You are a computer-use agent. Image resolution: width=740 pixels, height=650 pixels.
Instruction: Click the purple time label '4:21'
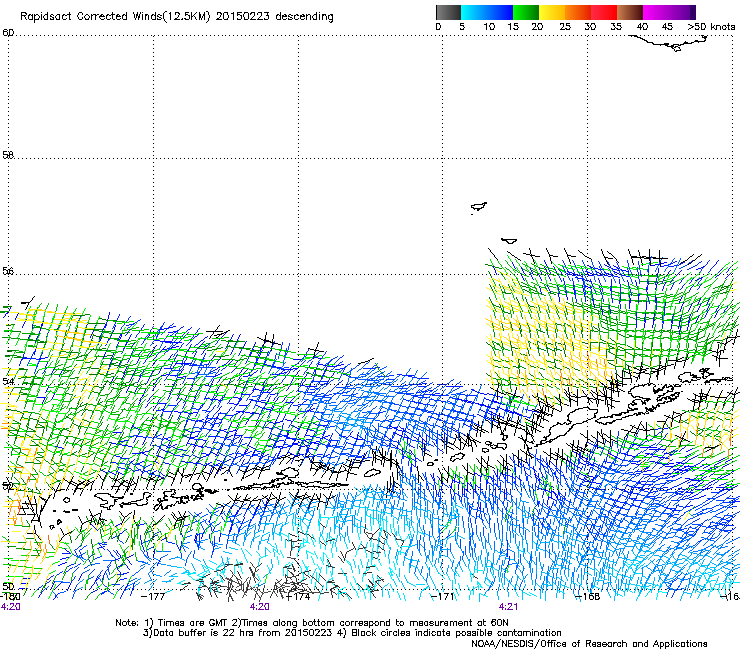pos(508,607)
